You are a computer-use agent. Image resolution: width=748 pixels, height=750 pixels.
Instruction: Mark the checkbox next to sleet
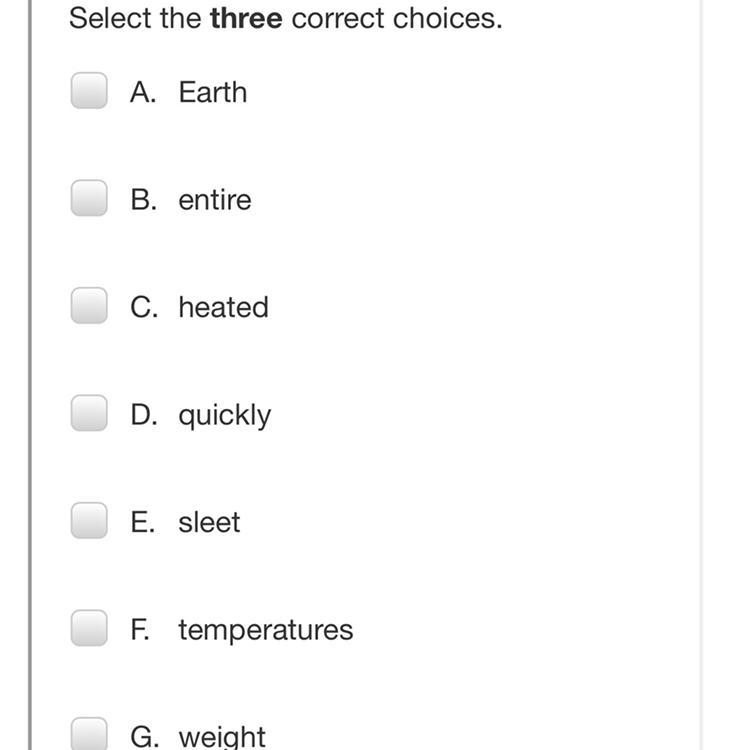(x=89, y=521)
